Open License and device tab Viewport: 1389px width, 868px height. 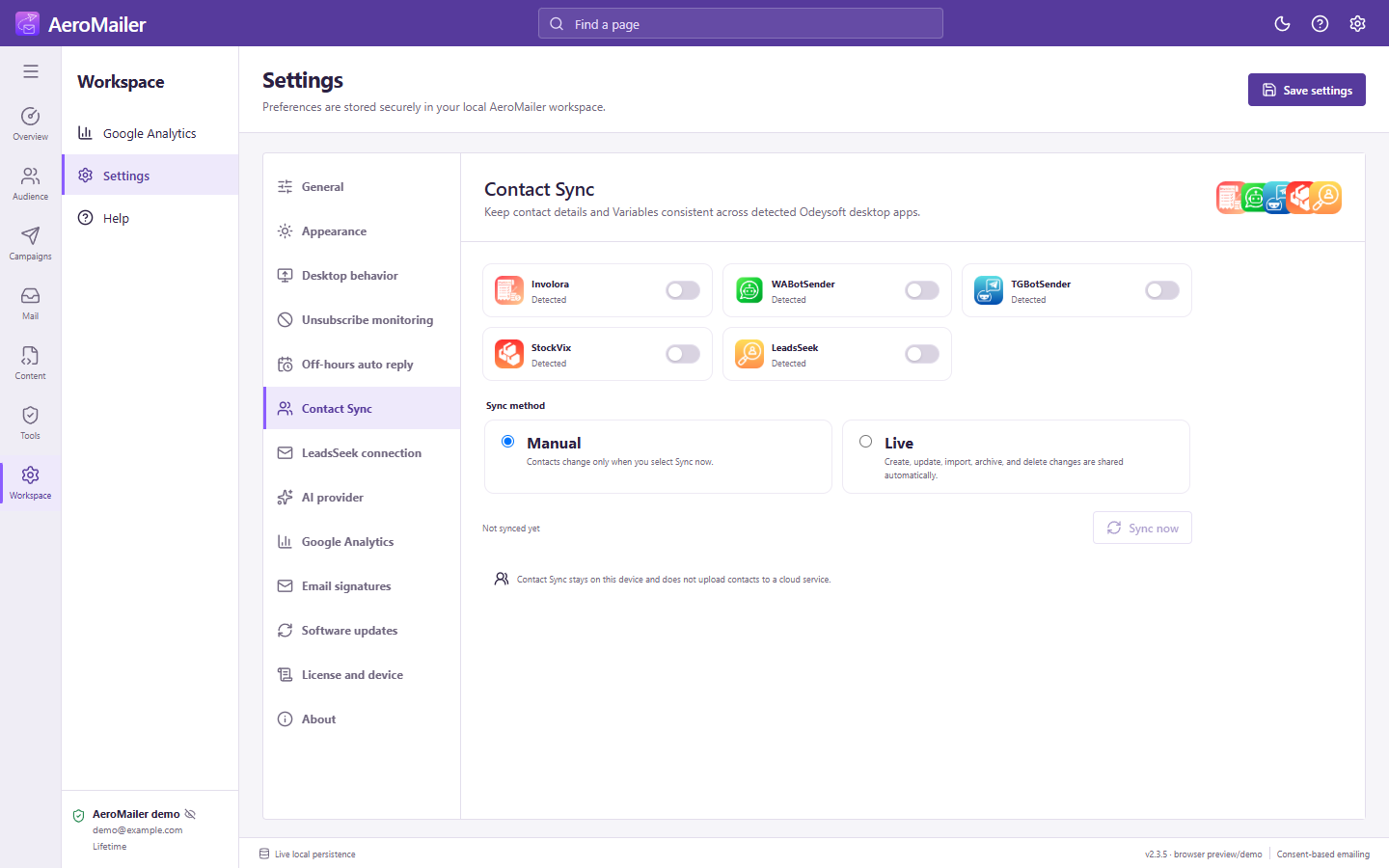tap(362, 675)
